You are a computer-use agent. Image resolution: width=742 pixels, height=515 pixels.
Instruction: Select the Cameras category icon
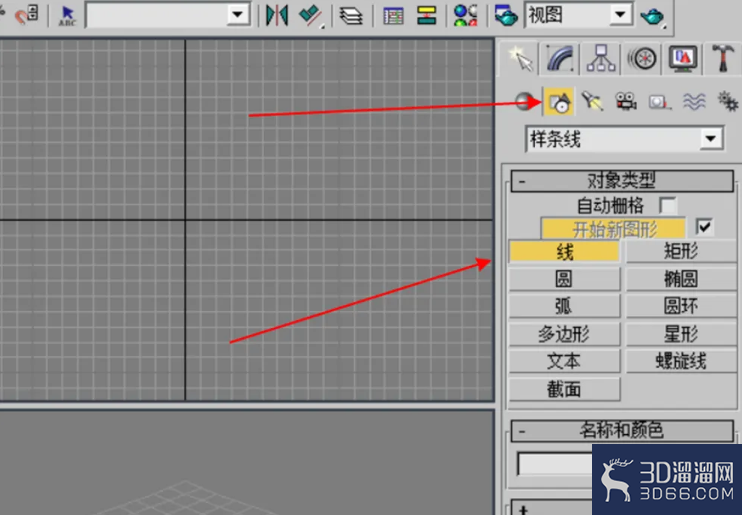coord(626,101)
